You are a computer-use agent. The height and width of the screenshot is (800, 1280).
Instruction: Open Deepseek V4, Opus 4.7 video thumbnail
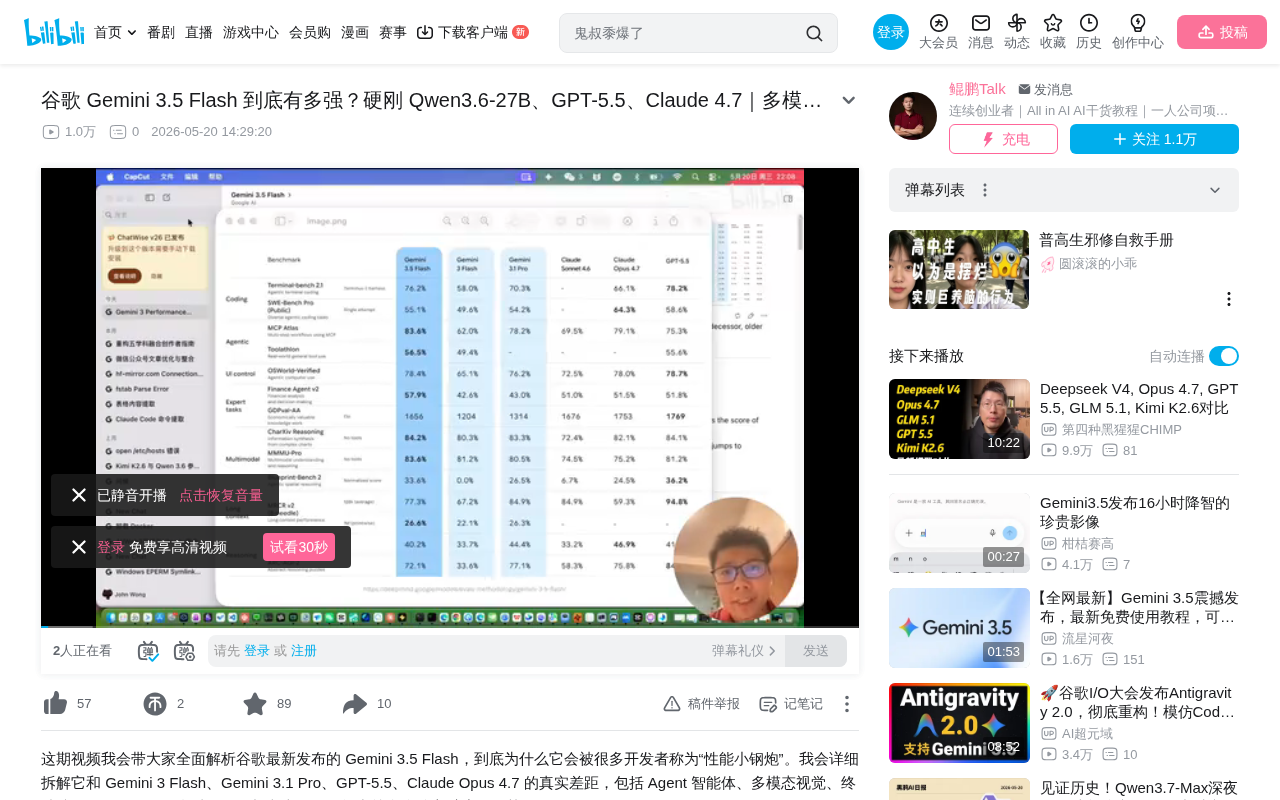click(x=959, y=419)
